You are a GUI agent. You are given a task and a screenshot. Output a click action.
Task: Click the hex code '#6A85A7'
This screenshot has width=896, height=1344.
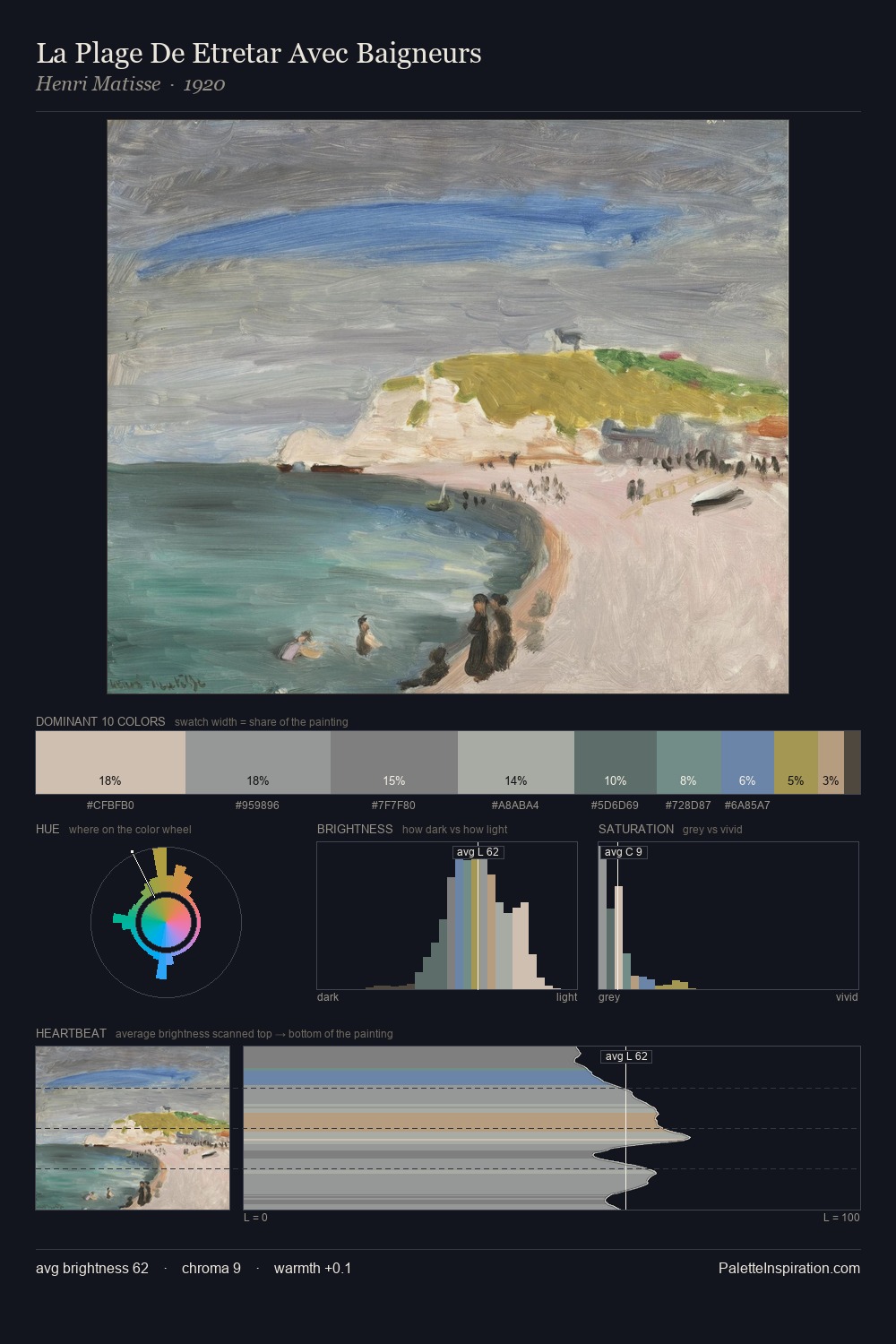pyautogui.click(x=747, y=806)
